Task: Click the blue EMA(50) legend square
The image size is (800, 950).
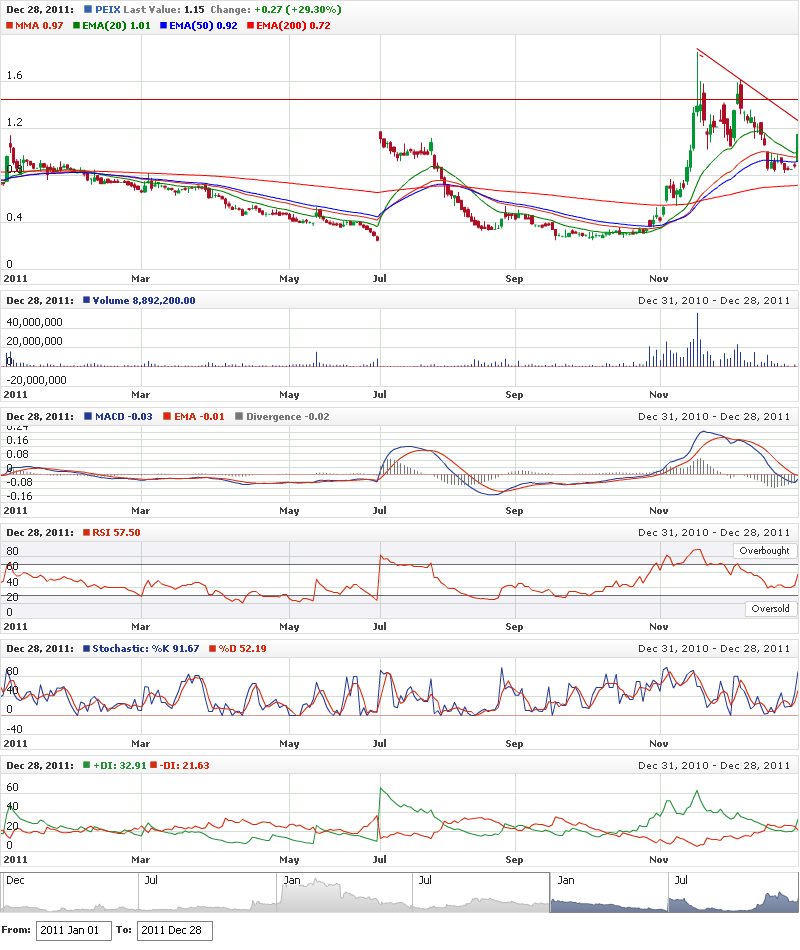Action: point(164,25)
